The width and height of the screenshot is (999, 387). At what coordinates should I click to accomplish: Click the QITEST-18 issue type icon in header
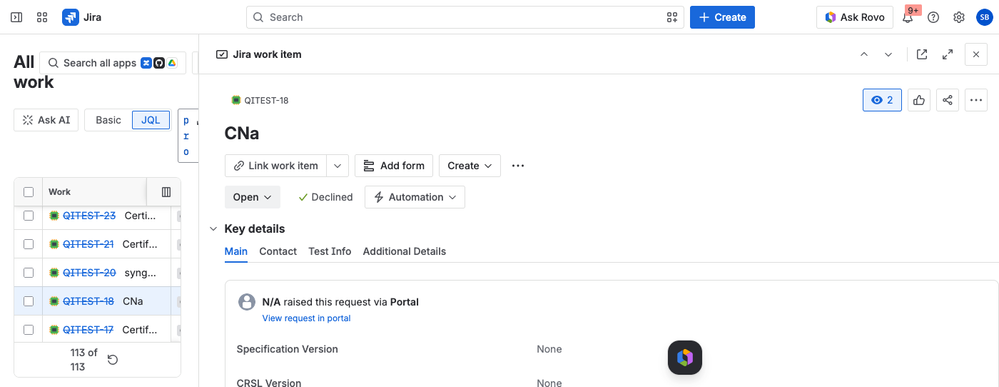click(236, 100)
